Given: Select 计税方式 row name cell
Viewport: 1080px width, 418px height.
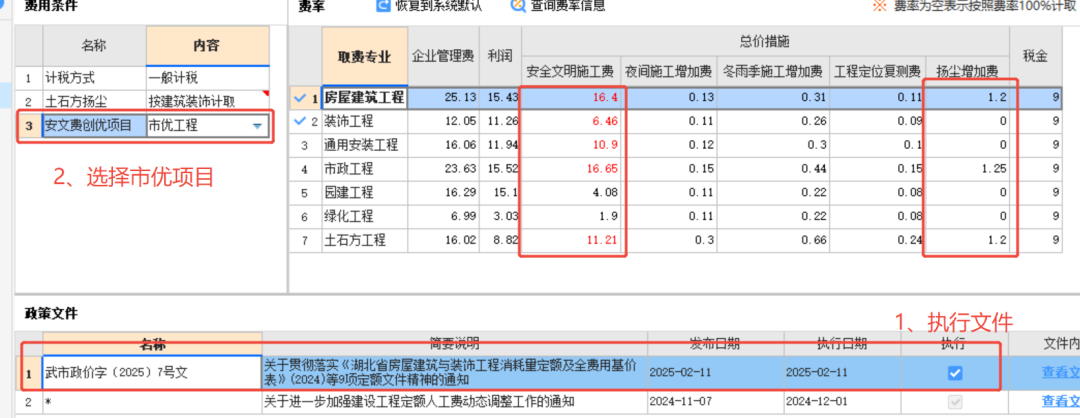Looking at the screenshot, I should [x=94, y=78].
